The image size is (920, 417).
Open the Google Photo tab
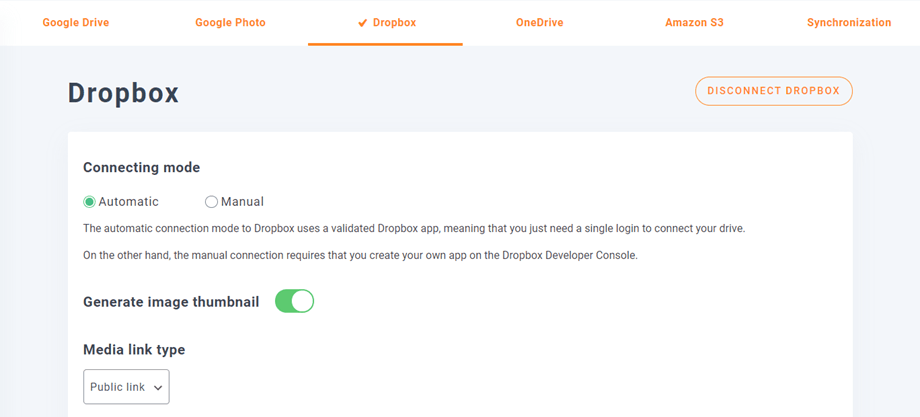coord(230,22)
